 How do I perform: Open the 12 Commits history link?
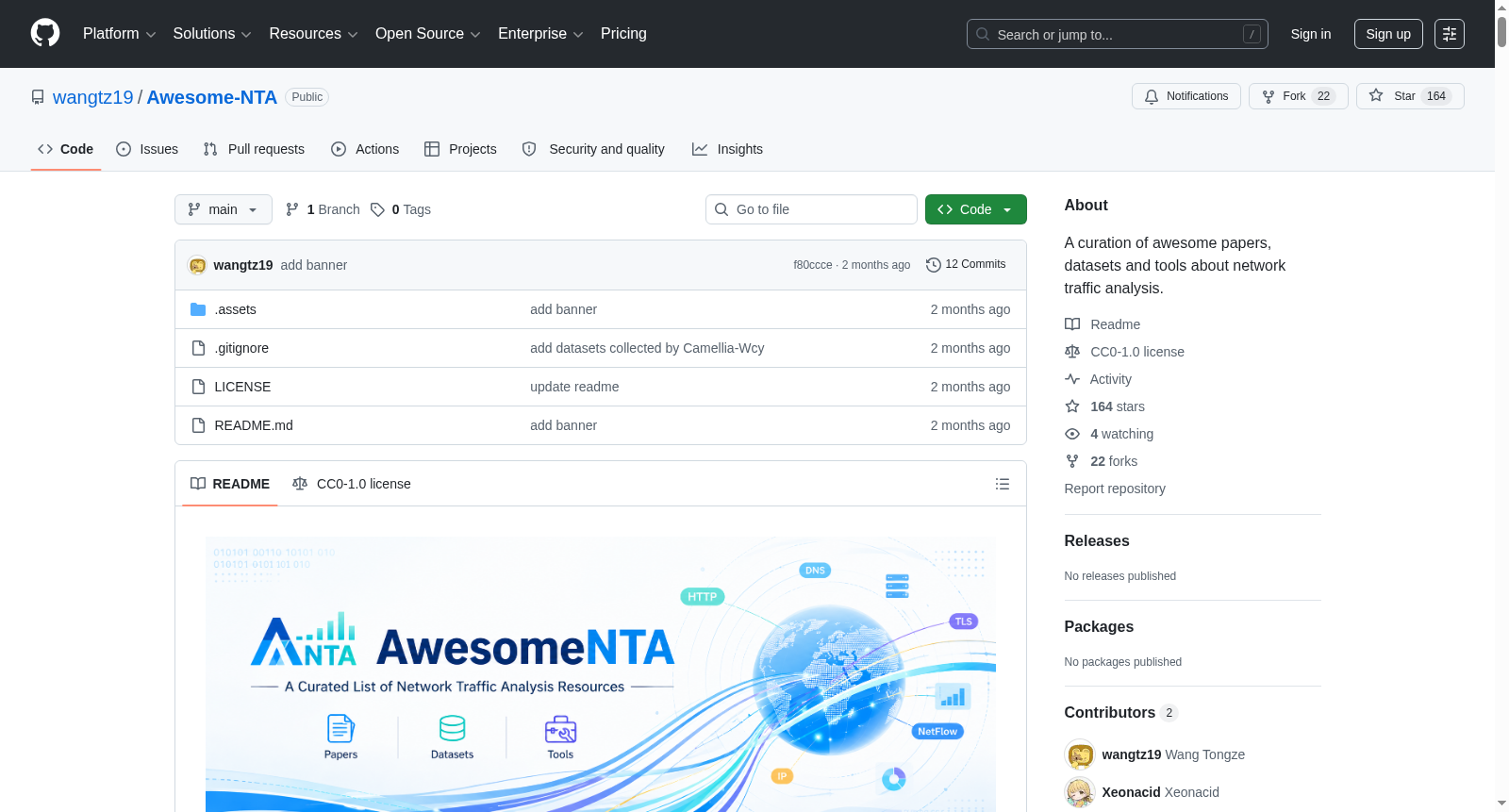(966, 265)
